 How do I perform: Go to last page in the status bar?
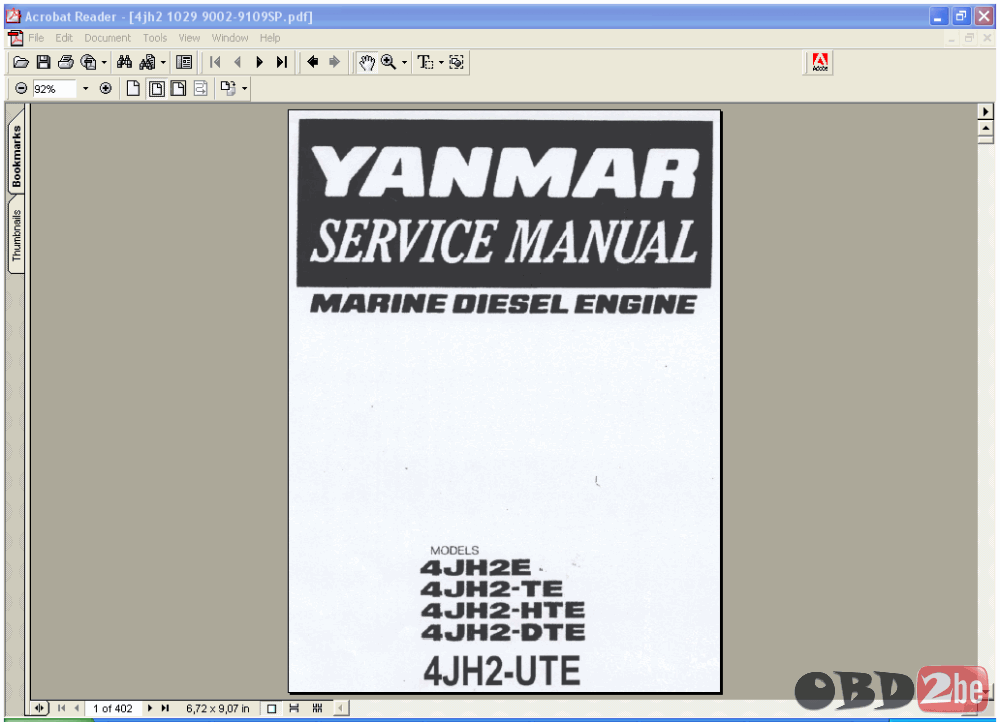point(165,708)
